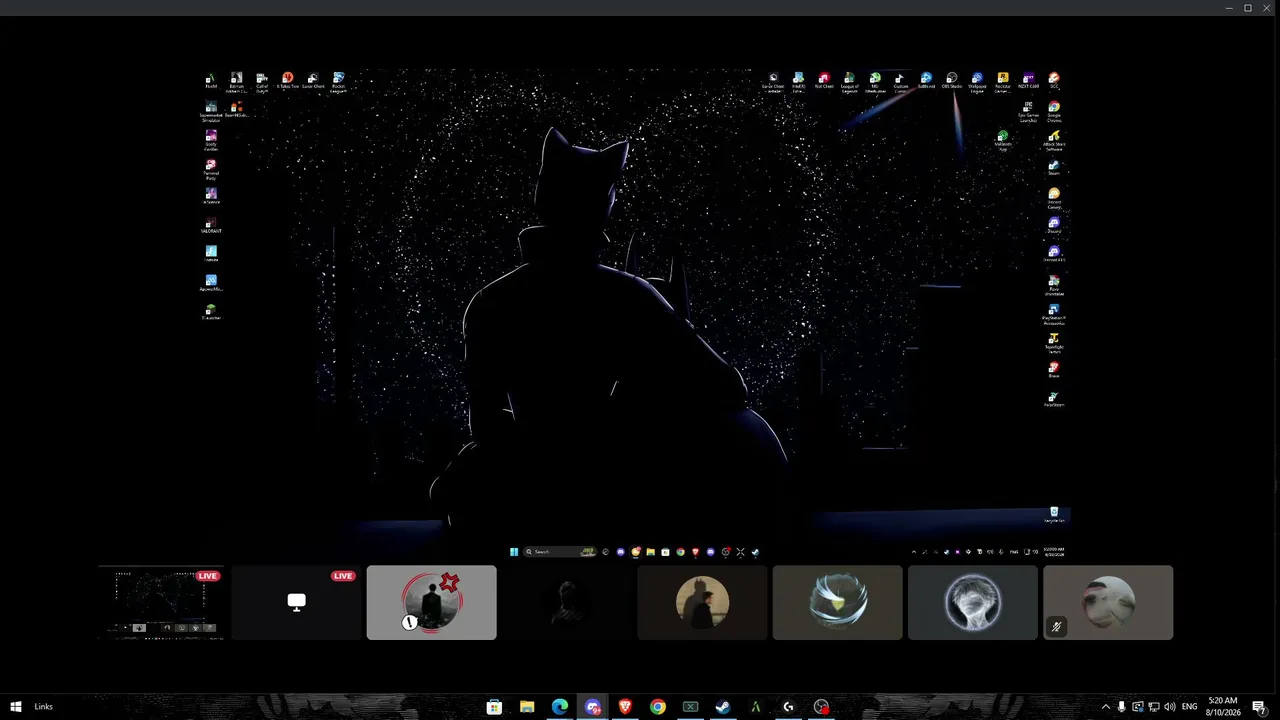The height and width of the screenshot is (720, 1280).
Task: Open Steam from the taskbar
Action: pos(723,707)
